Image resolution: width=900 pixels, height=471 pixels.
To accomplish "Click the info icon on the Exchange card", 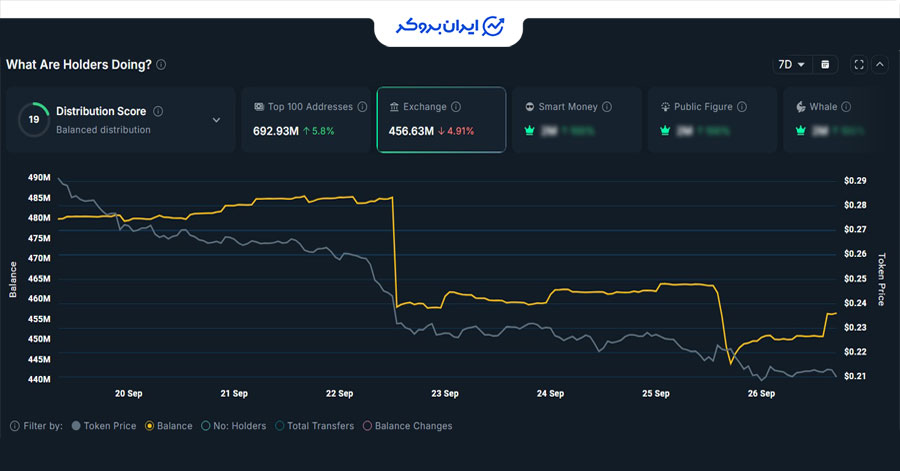I will 456,107.
